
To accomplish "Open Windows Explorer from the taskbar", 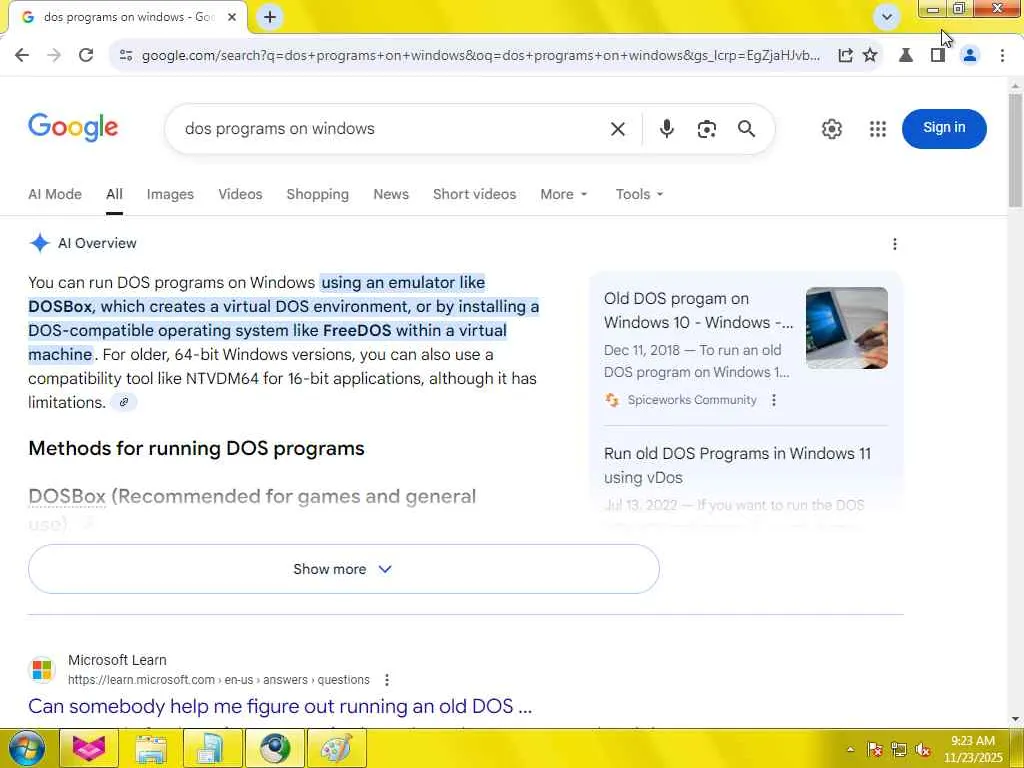I will pos(151,748).
